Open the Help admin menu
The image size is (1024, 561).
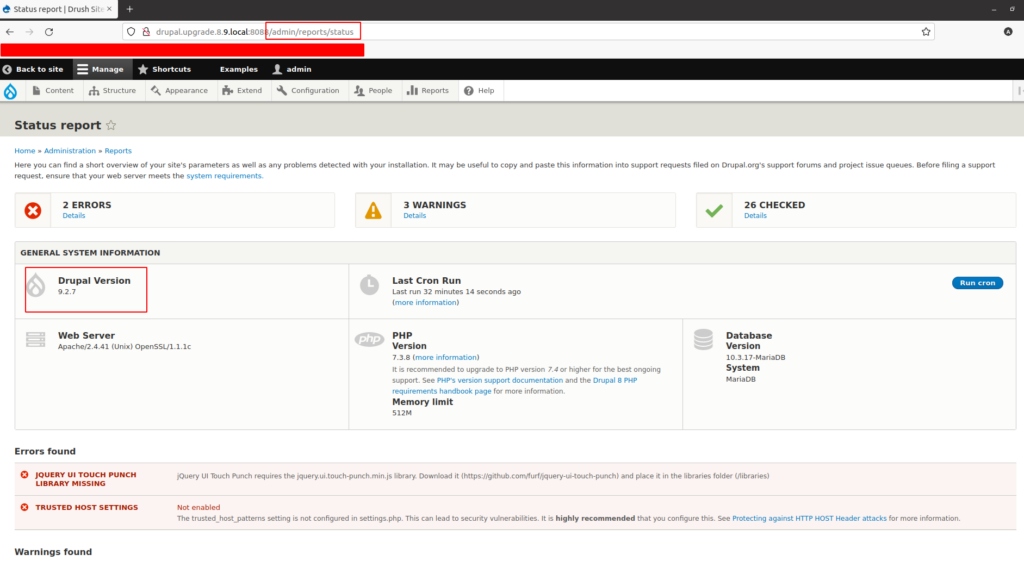(479, 91)
